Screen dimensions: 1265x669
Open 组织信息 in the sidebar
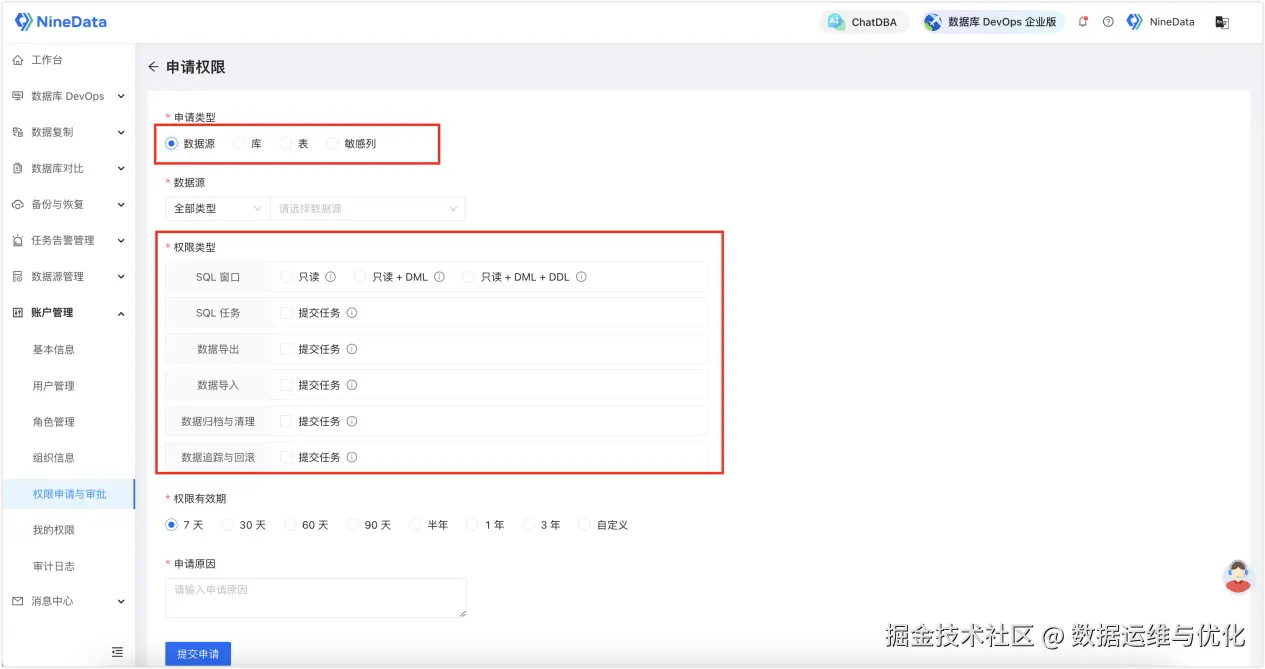[54, 457]
